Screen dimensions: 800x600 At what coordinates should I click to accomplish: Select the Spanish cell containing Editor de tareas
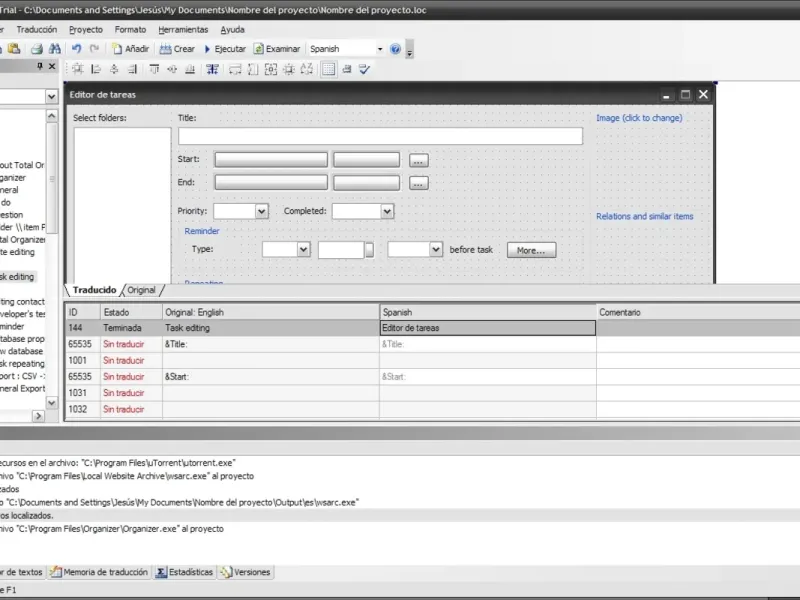(487, 328)
